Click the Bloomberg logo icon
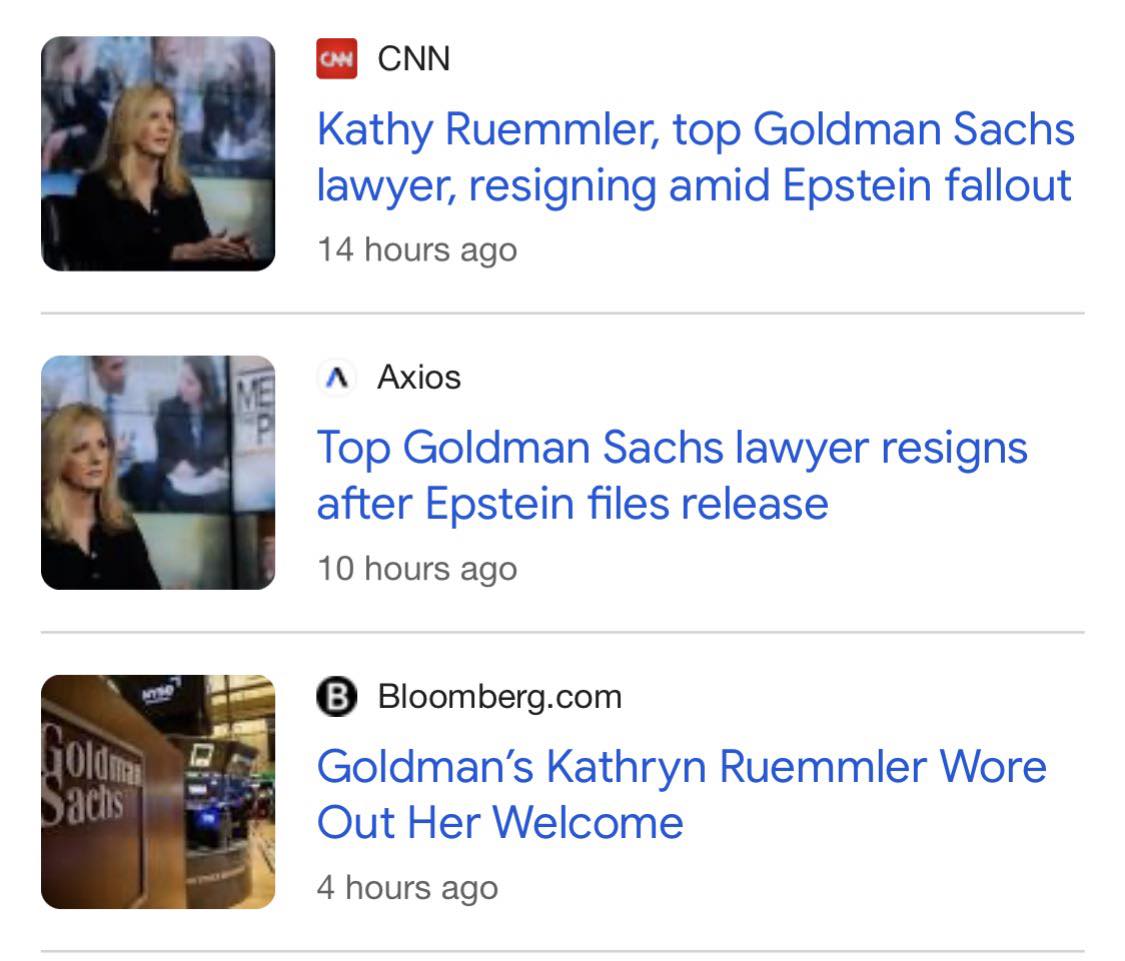Screen dimensions: 1125x961 [336, 697]
